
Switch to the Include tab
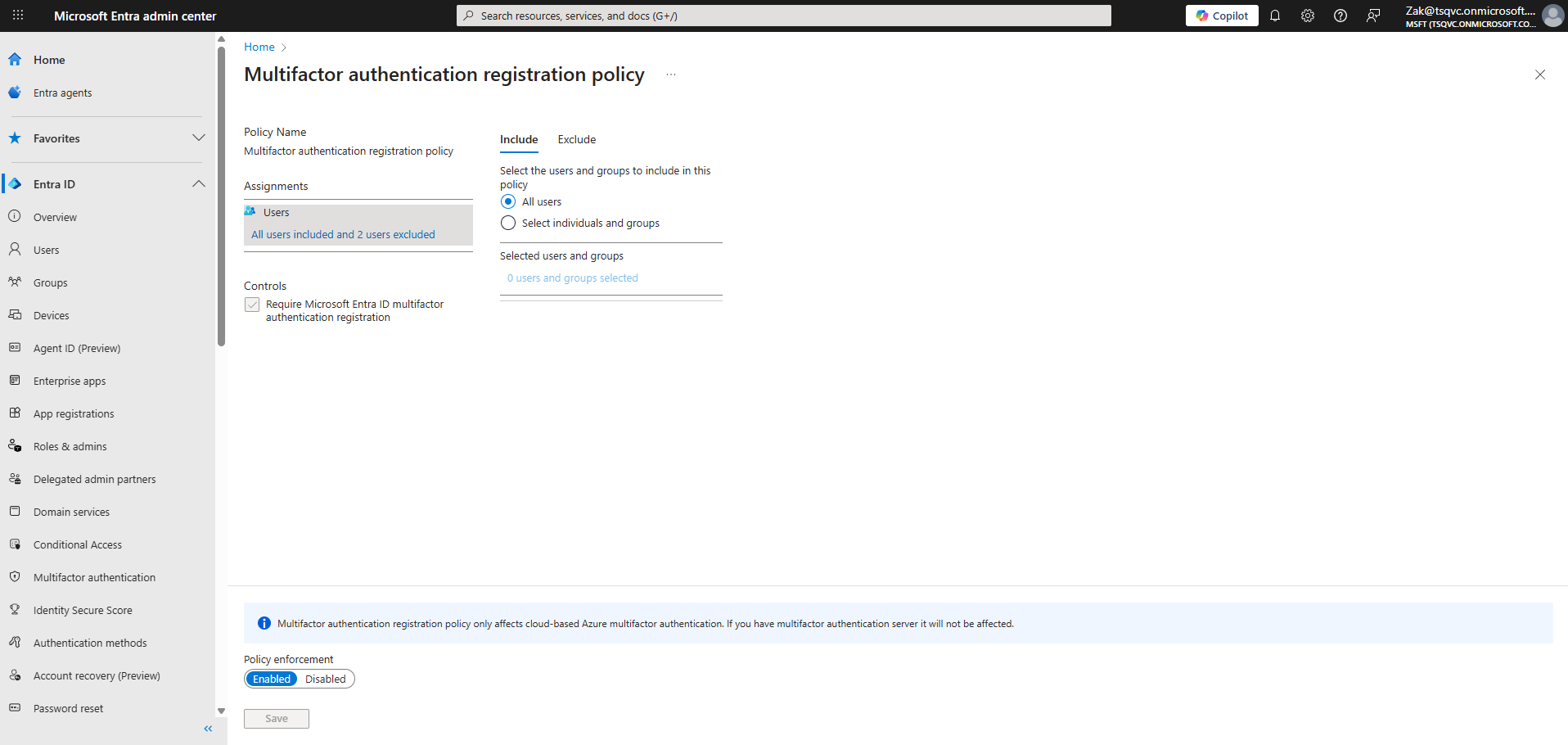(x=519, y=139)
